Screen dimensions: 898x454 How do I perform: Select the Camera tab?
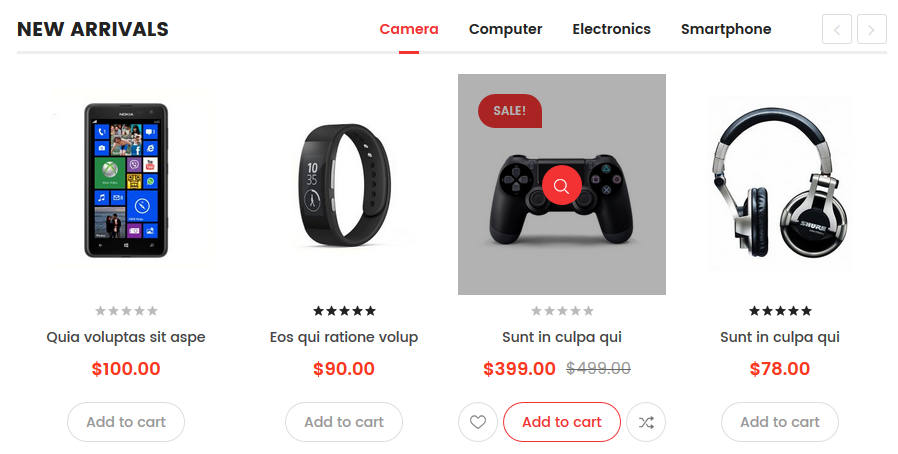click(x=409, y=29)
